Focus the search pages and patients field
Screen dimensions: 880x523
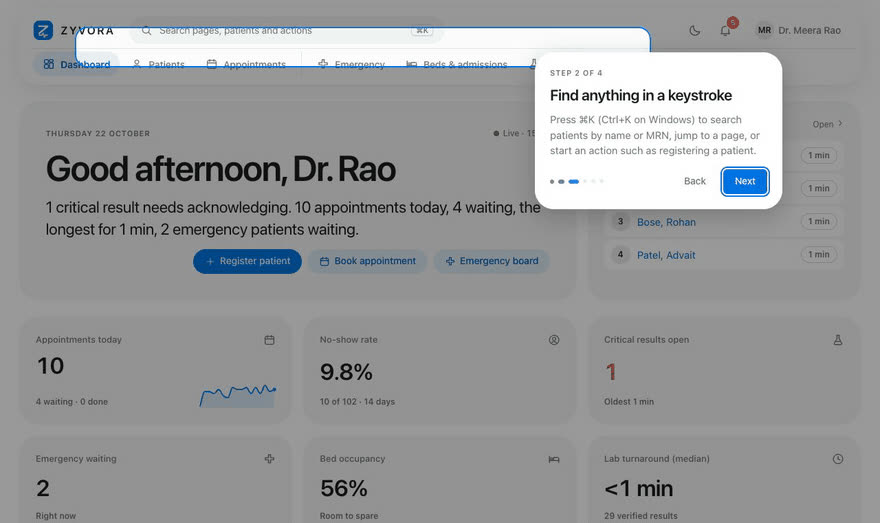(286, 30)
